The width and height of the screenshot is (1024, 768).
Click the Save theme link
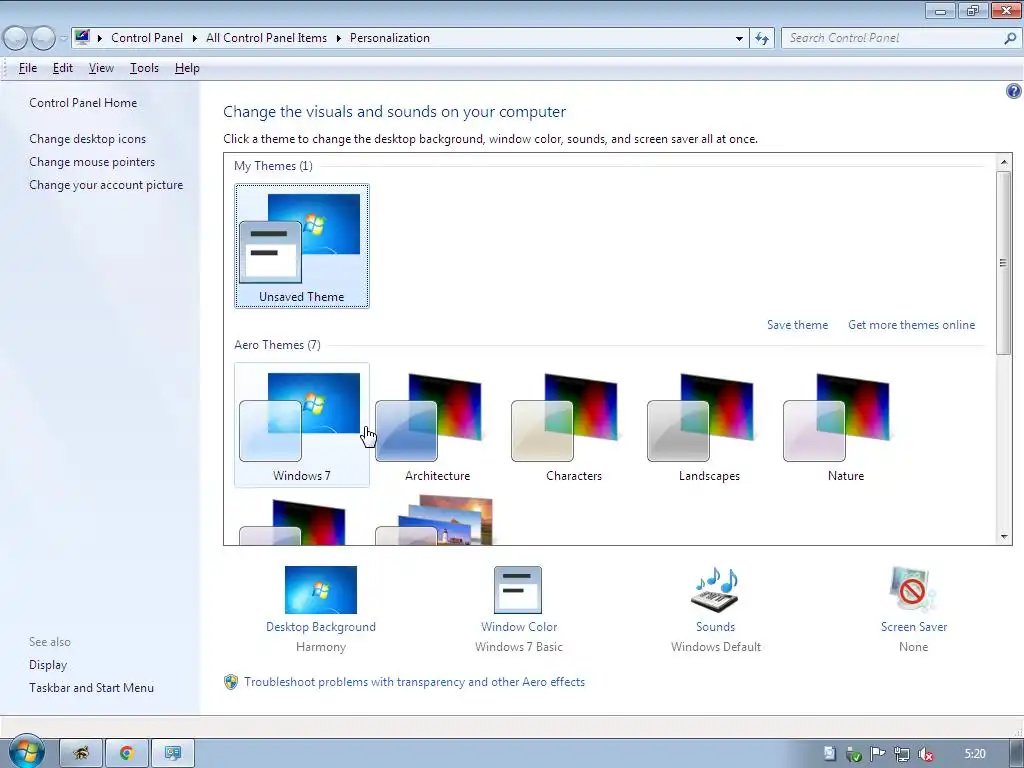coord(797,325)
